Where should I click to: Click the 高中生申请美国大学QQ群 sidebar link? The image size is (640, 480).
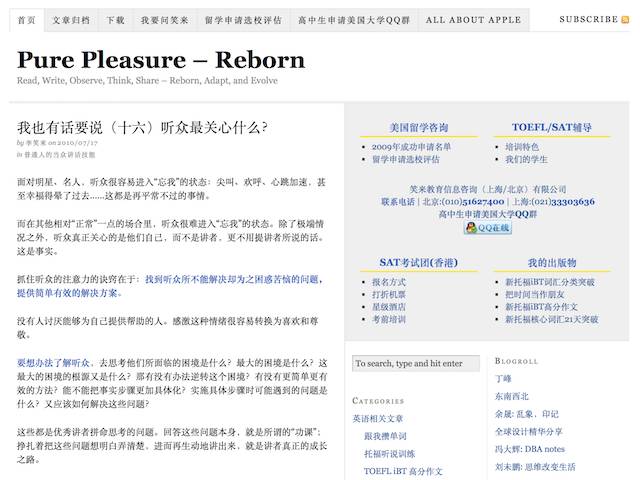click(x=487, y=213)
